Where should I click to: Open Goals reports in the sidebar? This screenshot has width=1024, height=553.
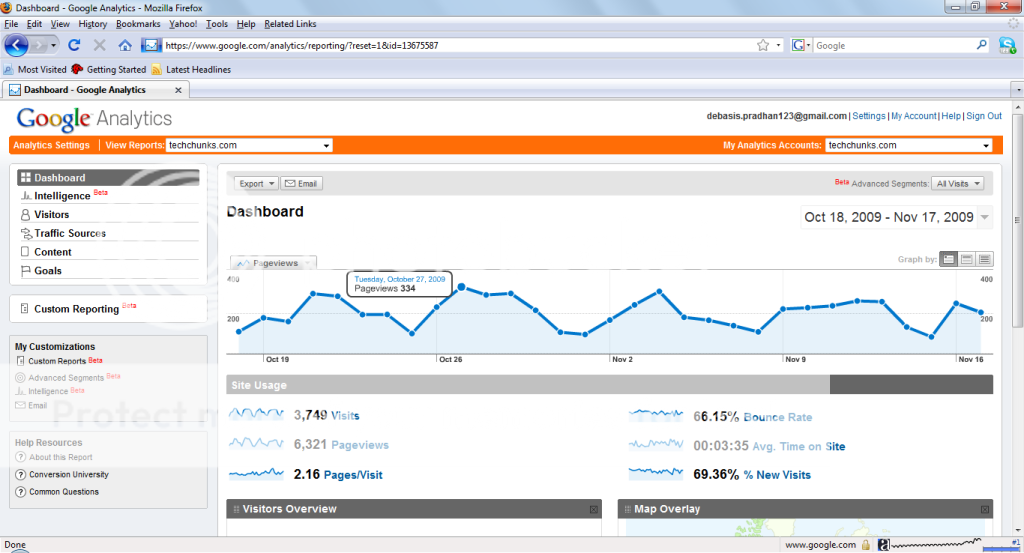(48, 270)
